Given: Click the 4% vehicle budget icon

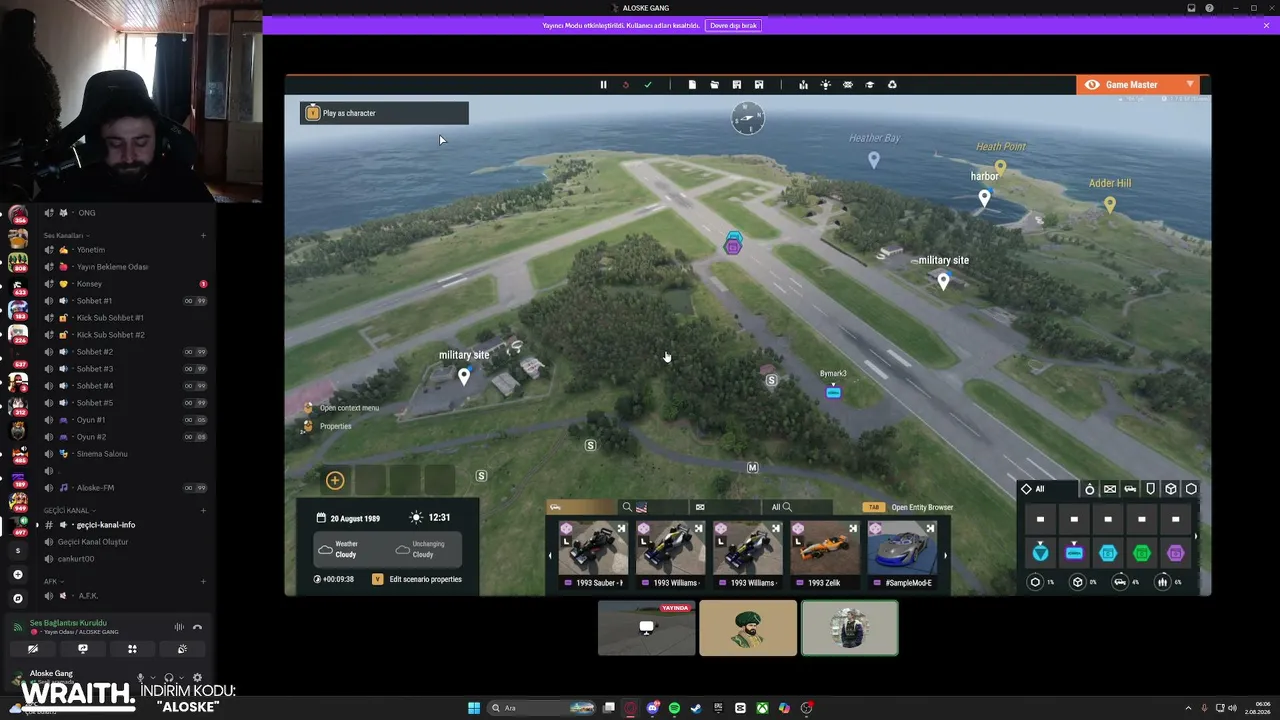Looking at the screenshot, I should click(1120, 582).
